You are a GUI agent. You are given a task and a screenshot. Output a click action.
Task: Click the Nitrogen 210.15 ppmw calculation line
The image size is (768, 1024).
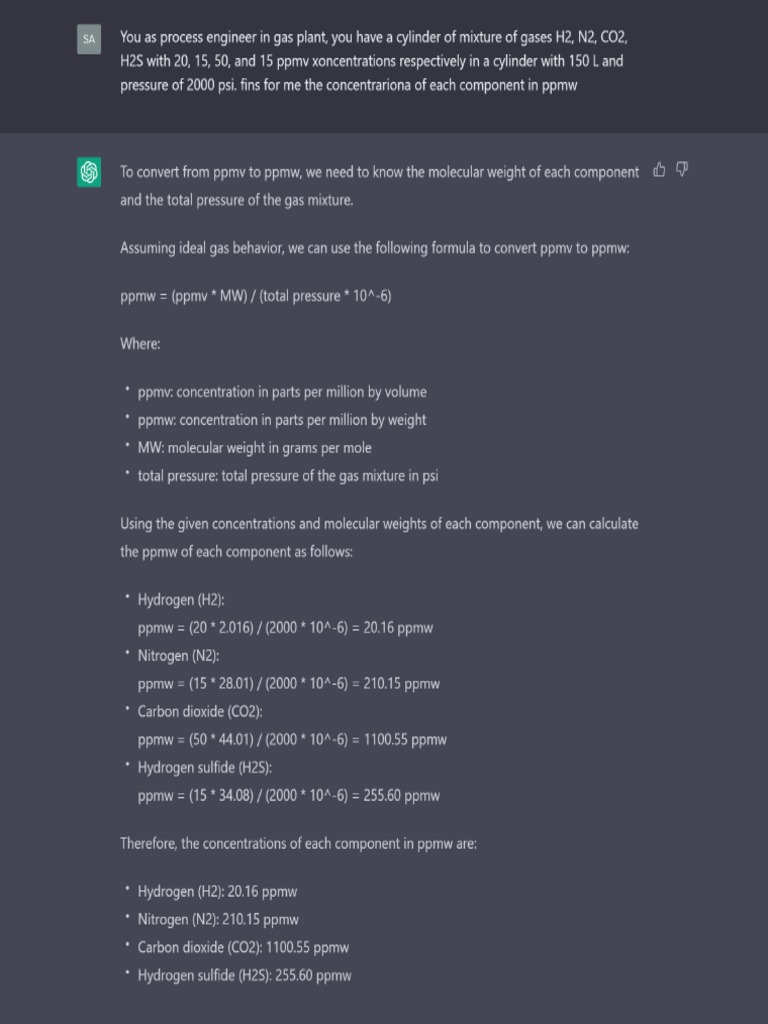pos(289,684)
